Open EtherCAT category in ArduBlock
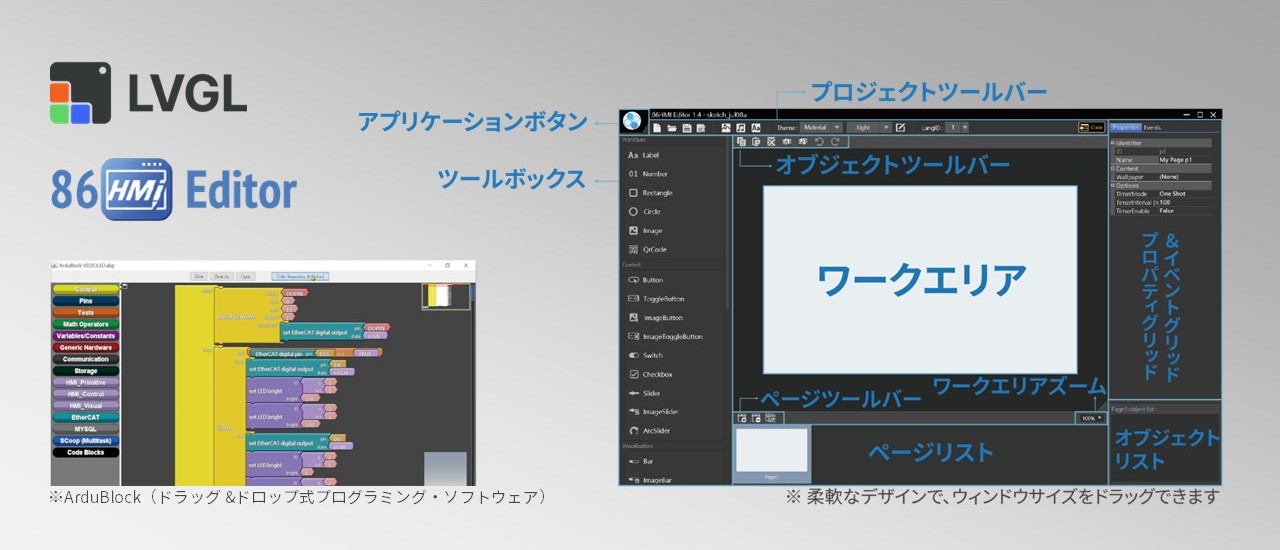This screenshot has width=1280, height=550. tap(86, 417)
